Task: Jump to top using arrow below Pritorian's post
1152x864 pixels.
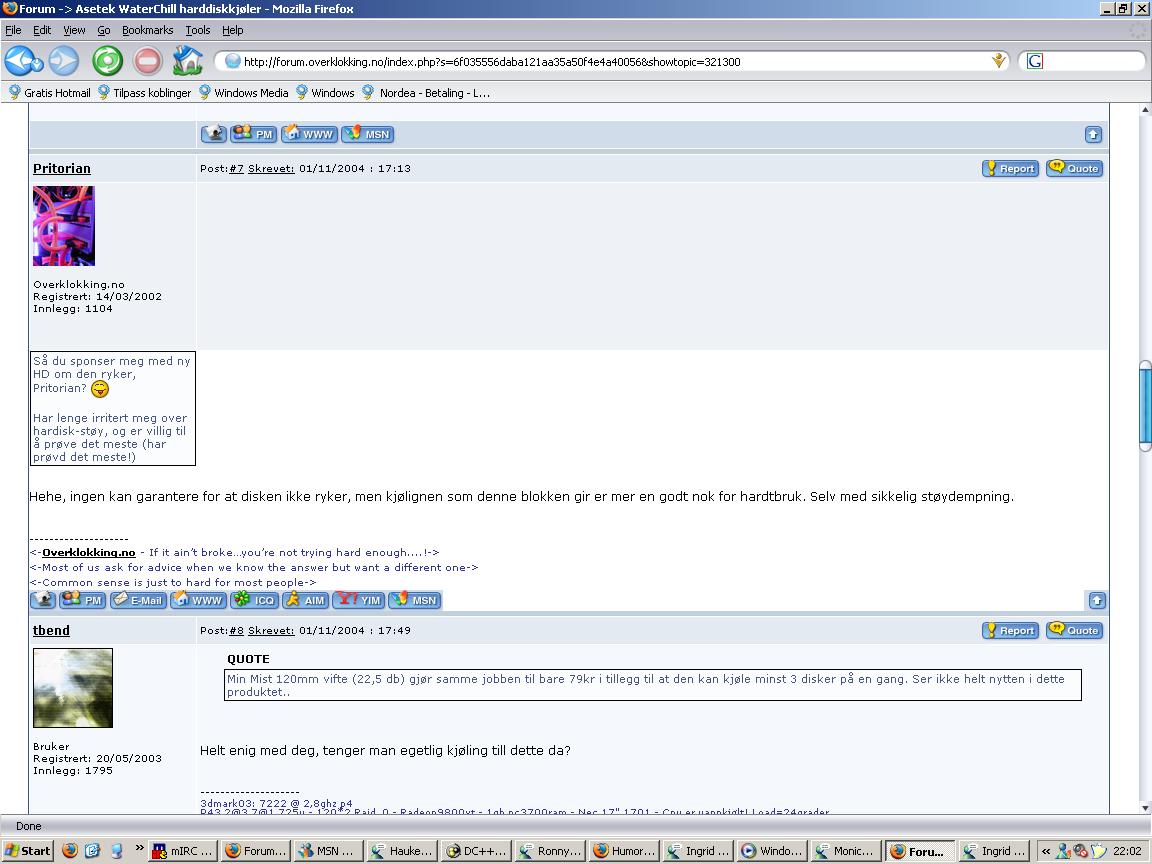Action: [x=1097, y=600]
